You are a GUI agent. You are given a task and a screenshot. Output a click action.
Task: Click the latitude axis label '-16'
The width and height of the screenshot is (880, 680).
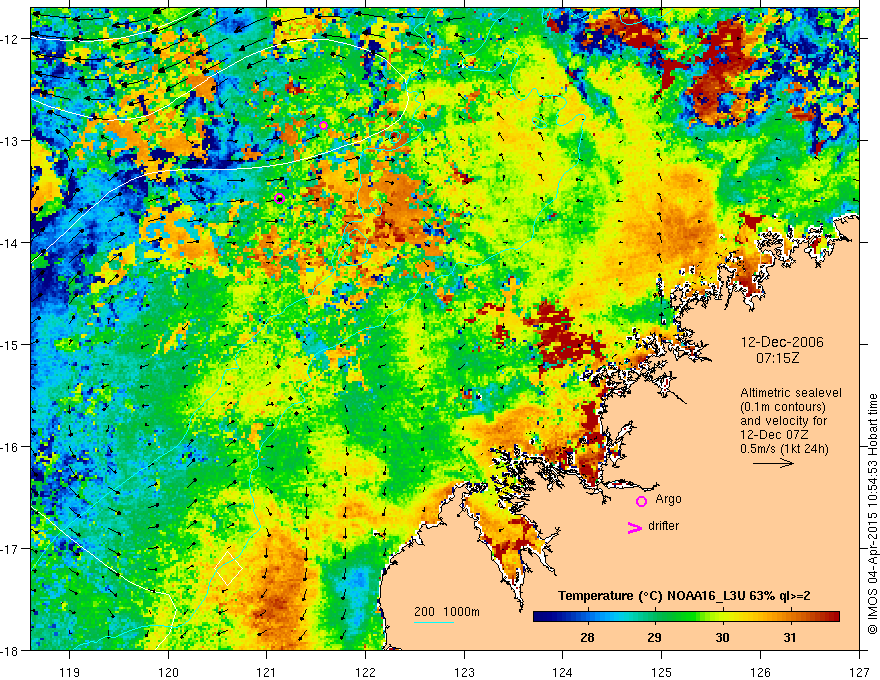click(x=10, y=447)
